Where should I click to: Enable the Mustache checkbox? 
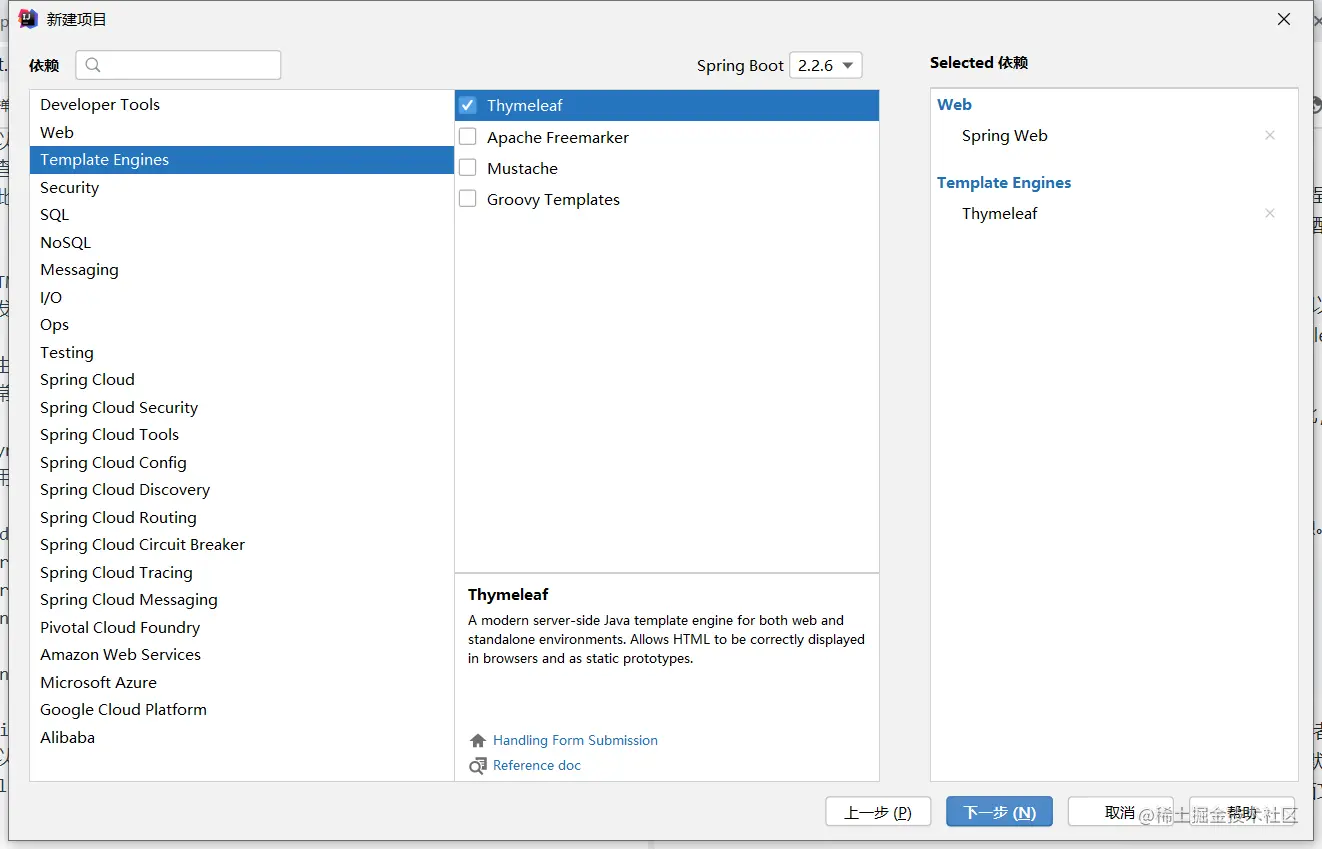[467, 167]
